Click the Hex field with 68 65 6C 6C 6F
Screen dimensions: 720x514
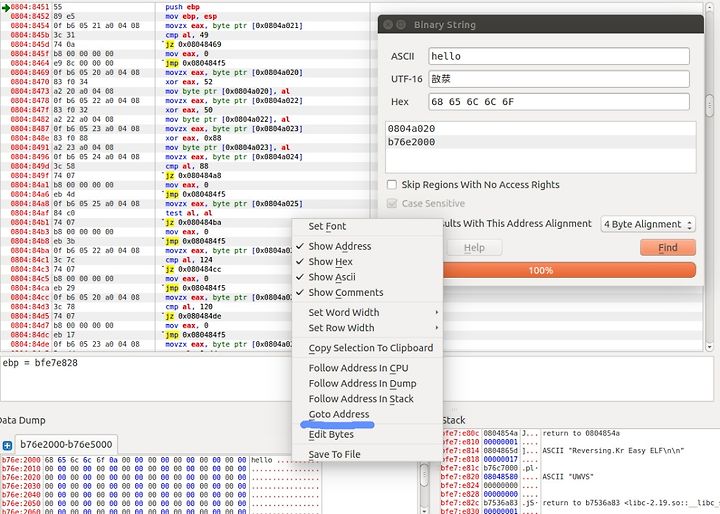(x=559, y=102)
